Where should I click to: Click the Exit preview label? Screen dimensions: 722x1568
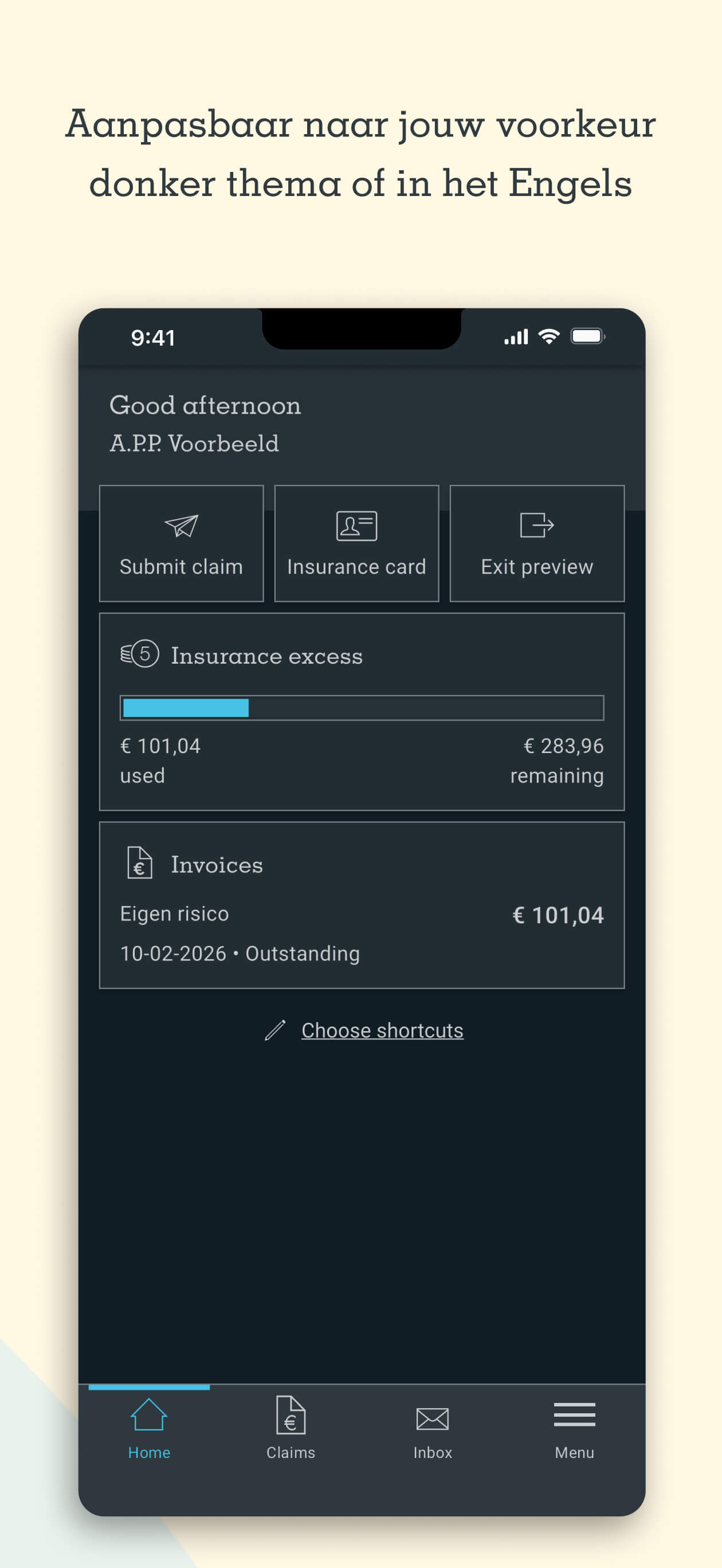click(x=537, y=567)
